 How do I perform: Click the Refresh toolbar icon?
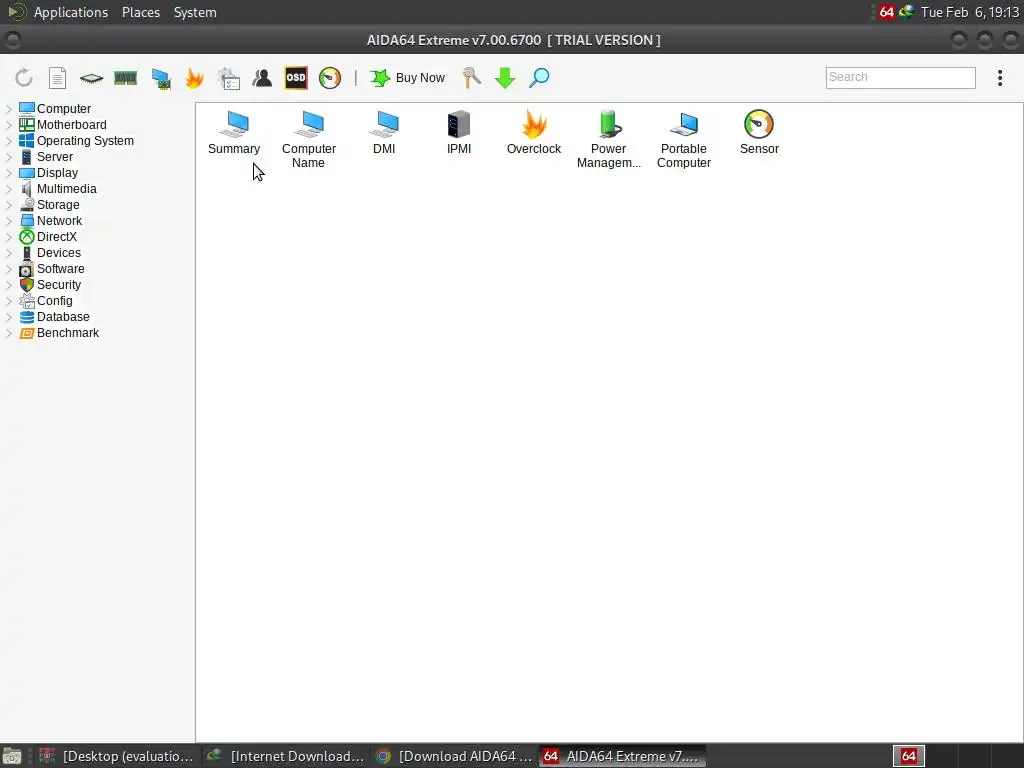click(24, 78)
